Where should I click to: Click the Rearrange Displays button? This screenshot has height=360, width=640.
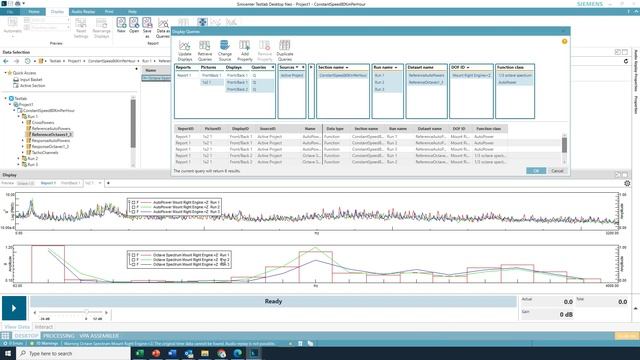click(x=101, y=28)
